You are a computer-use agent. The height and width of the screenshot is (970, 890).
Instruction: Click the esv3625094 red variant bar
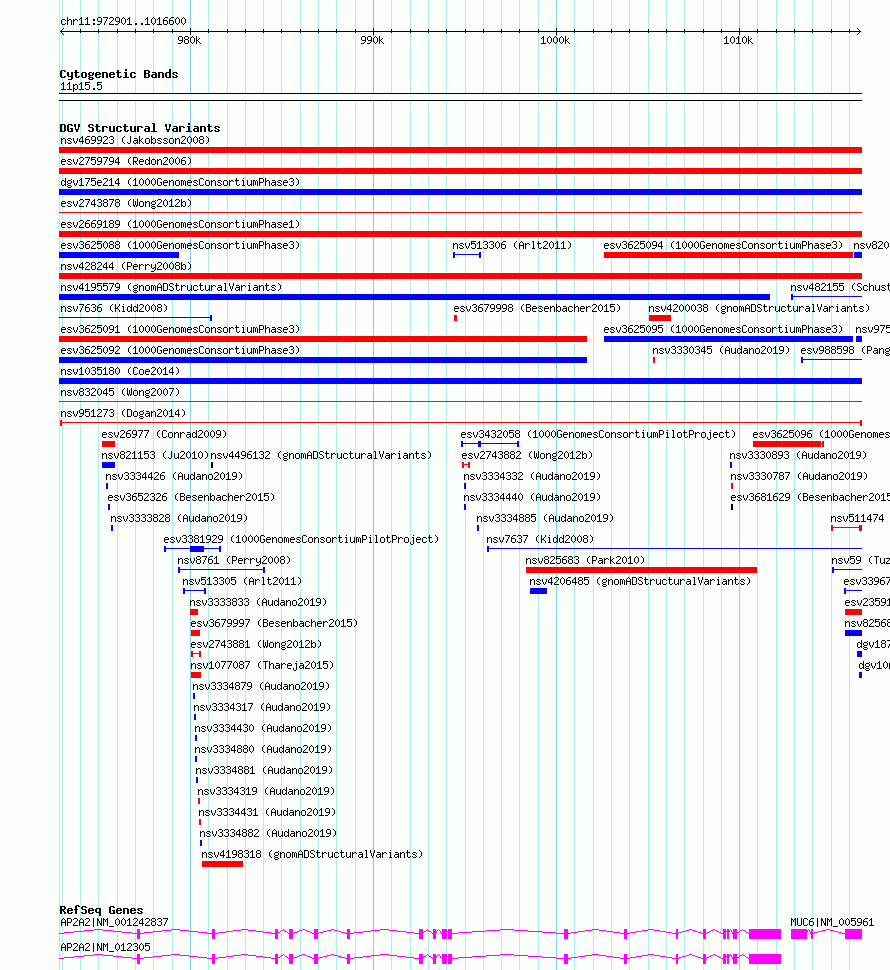tap(728, 255)
